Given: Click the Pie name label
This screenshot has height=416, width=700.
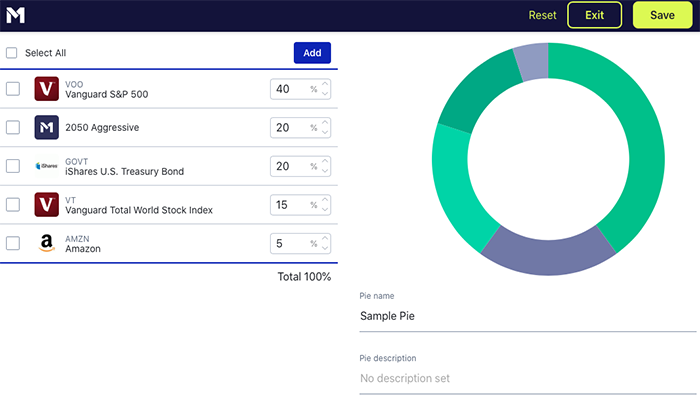Looking at the screenshot, I should tap(377, 296).
